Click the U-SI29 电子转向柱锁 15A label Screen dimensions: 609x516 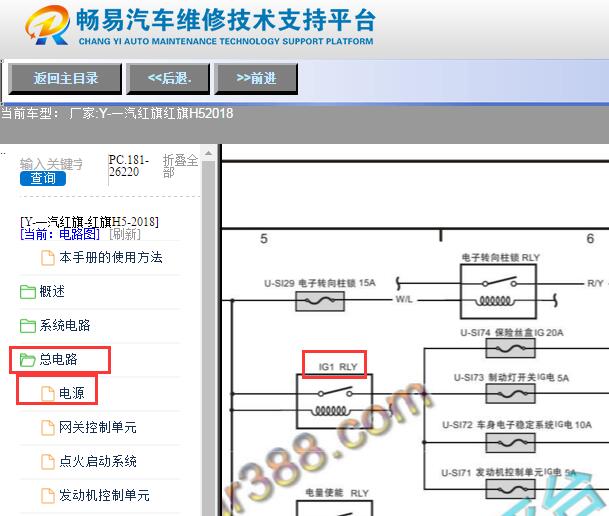pos(320,283)
